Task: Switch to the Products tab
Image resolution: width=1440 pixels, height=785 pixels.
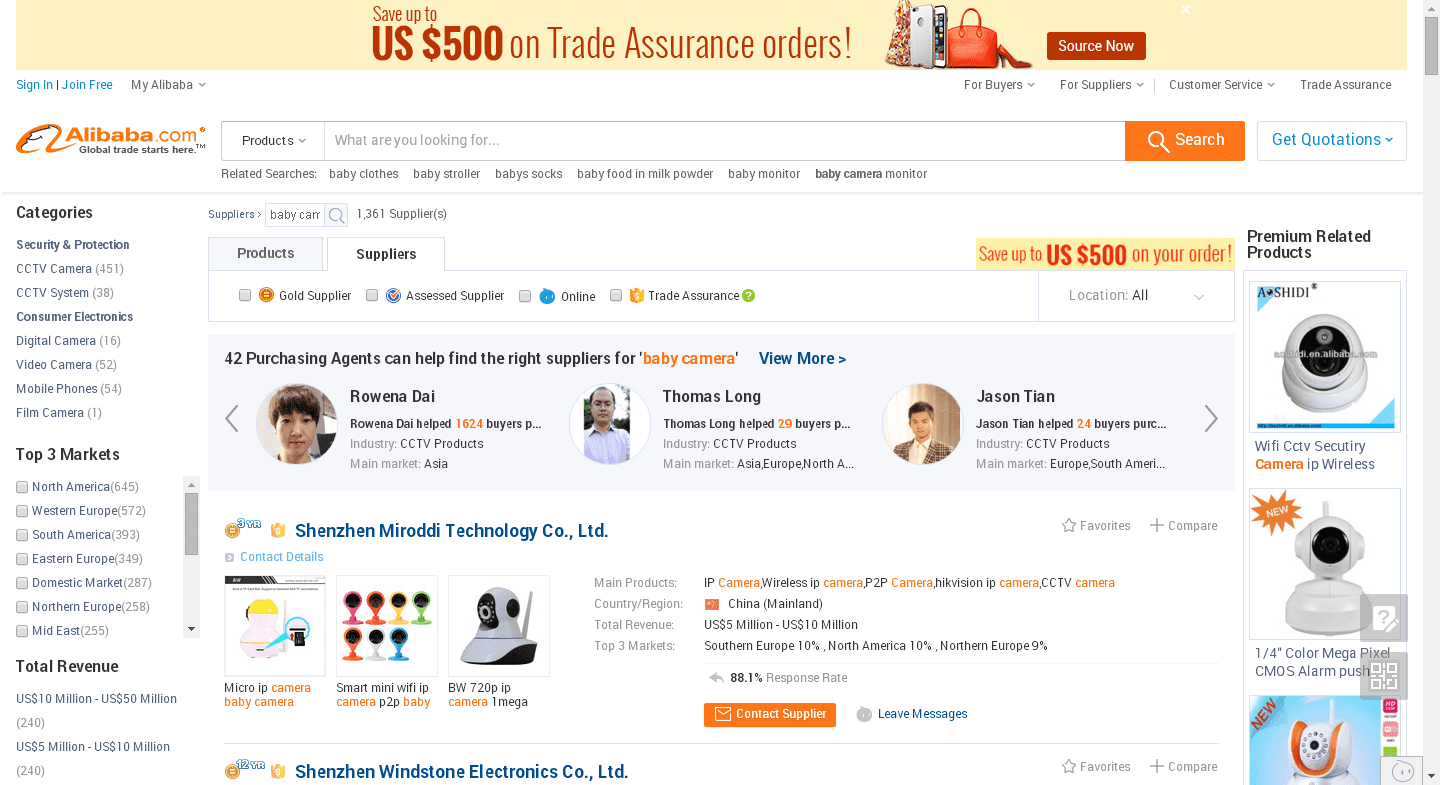Action: point(265,254)
